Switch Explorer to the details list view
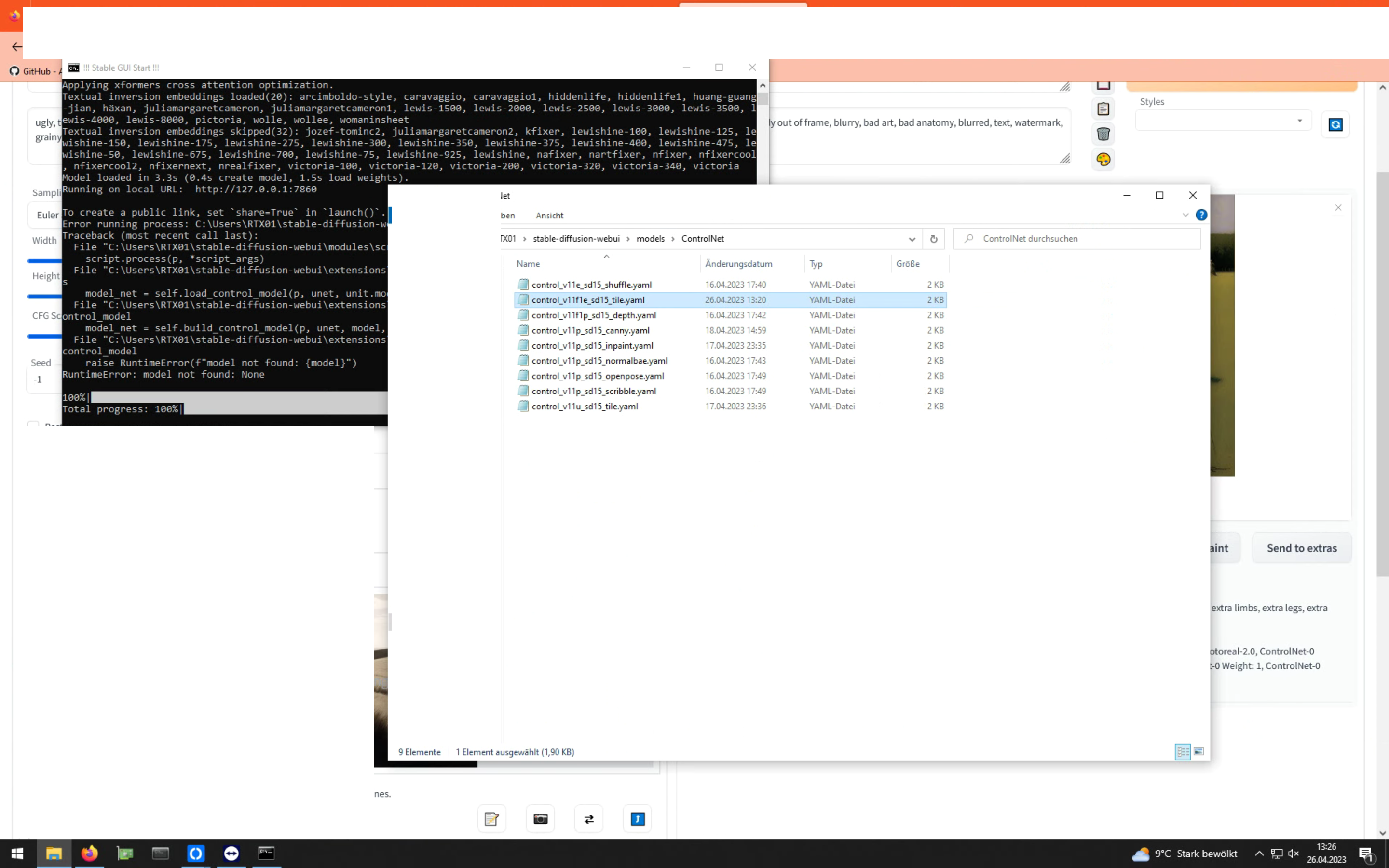The image size is (1389, 868). pos(1183,752)
